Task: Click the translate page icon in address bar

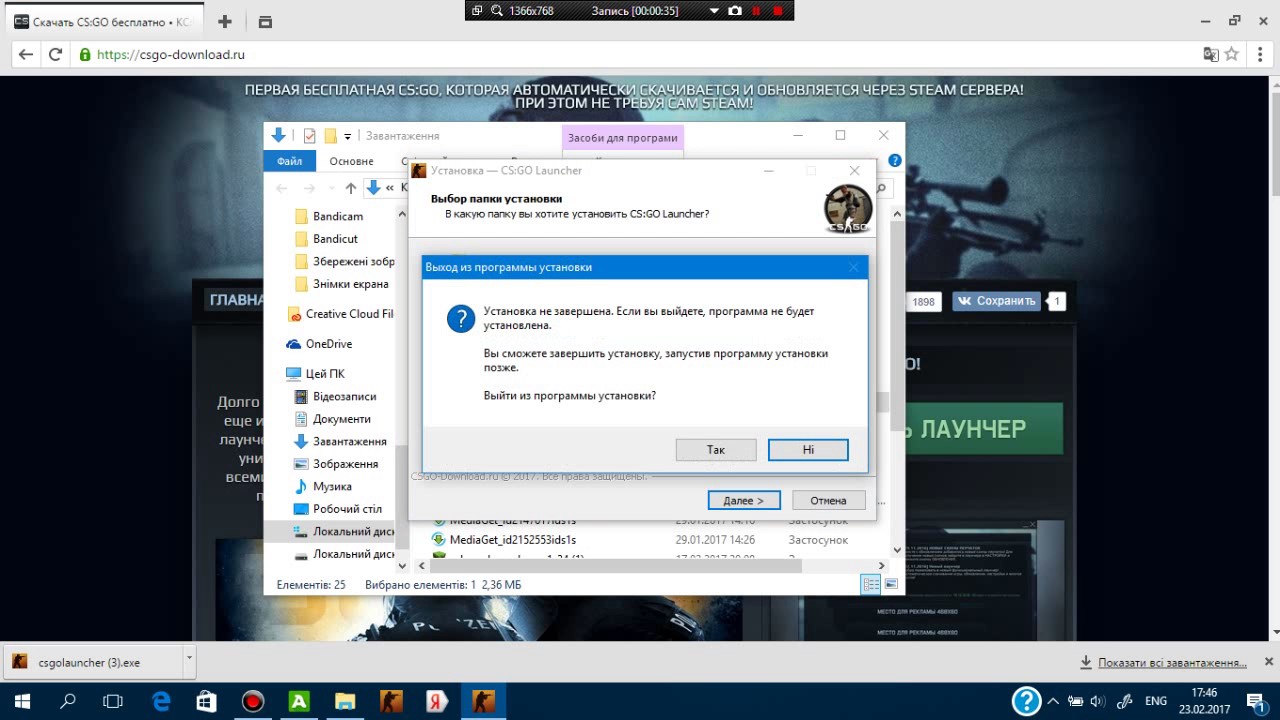Action: tap(1210, 55)
